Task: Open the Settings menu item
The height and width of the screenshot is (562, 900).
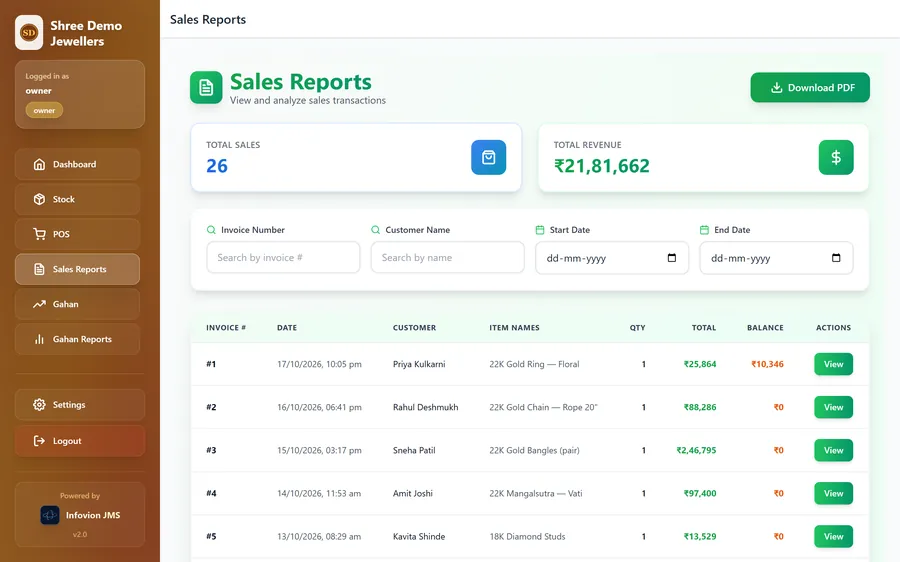Action: 80,405
